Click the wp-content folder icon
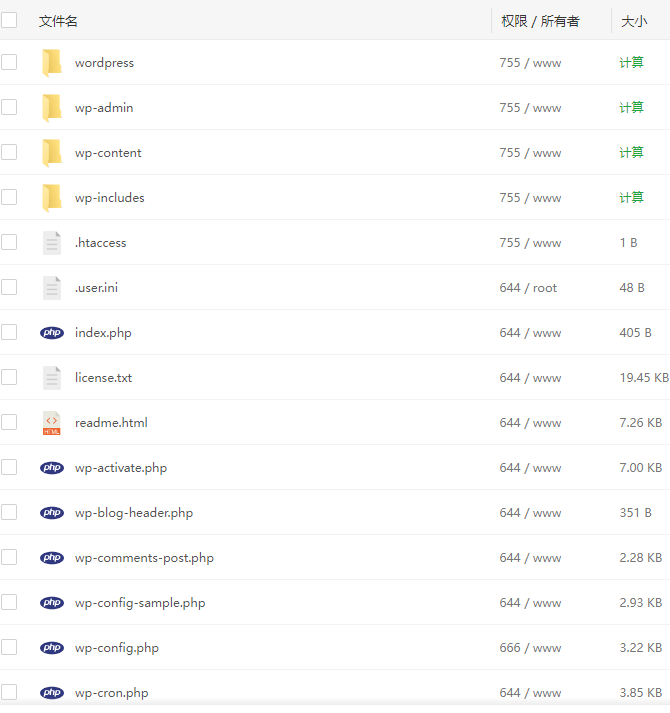Viewport: 670px width, 713px height. coord(52,153)
